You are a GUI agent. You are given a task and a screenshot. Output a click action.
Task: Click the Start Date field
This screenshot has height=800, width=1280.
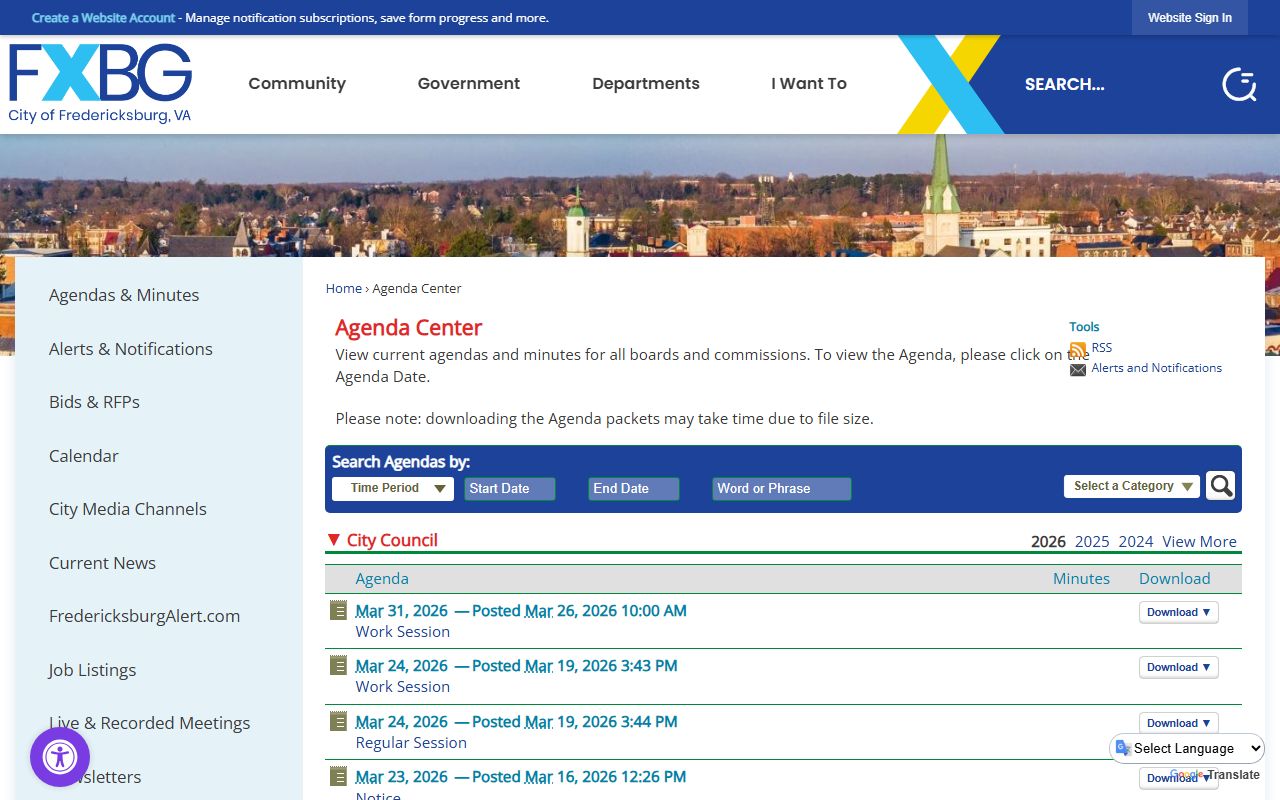point(510,489)
